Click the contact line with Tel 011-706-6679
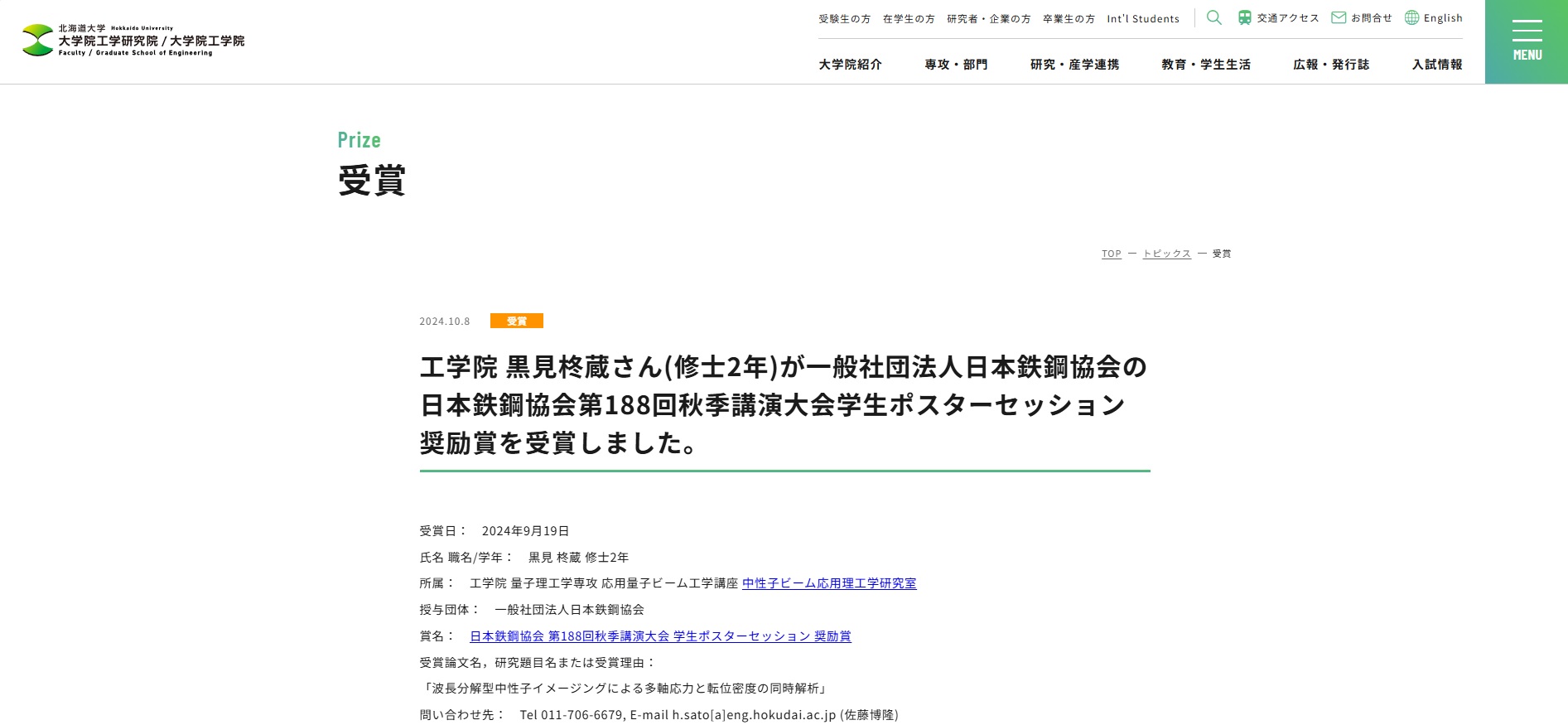Viewport: 1568px width, 725px height. pos(659,715)
